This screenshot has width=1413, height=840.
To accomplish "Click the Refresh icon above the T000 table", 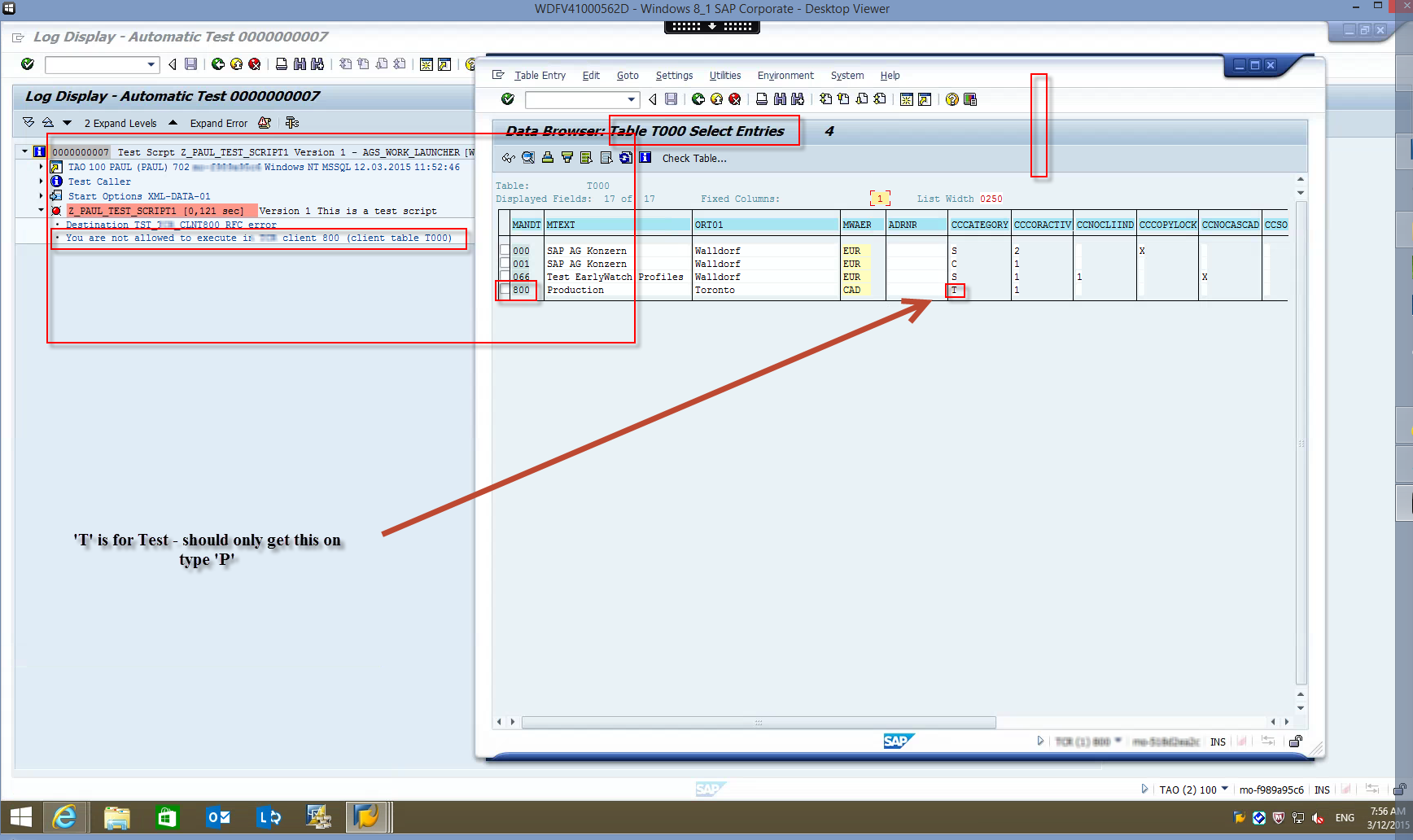I will pyautogui.click(x=626, y=158).
